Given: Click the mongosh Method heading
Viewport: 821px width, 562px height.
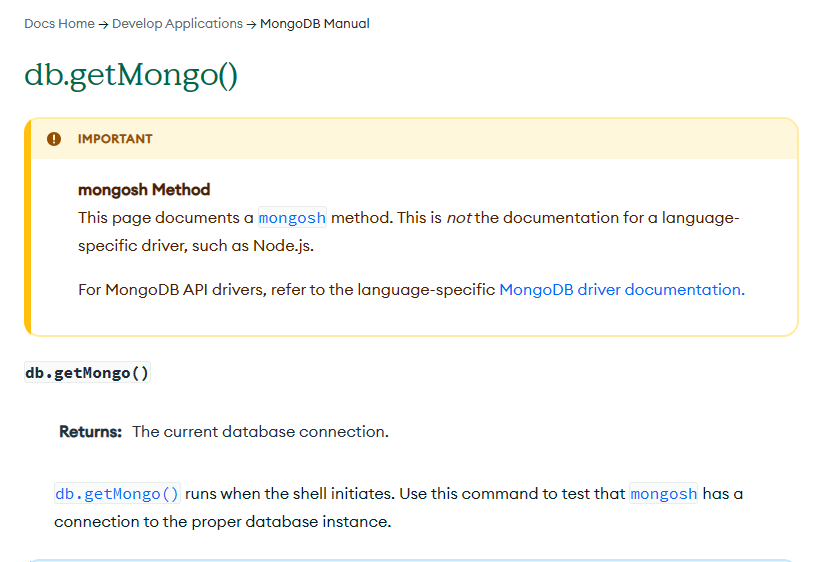Looking at the screenshot, I should pyautogui.click(x=144, y=190).
